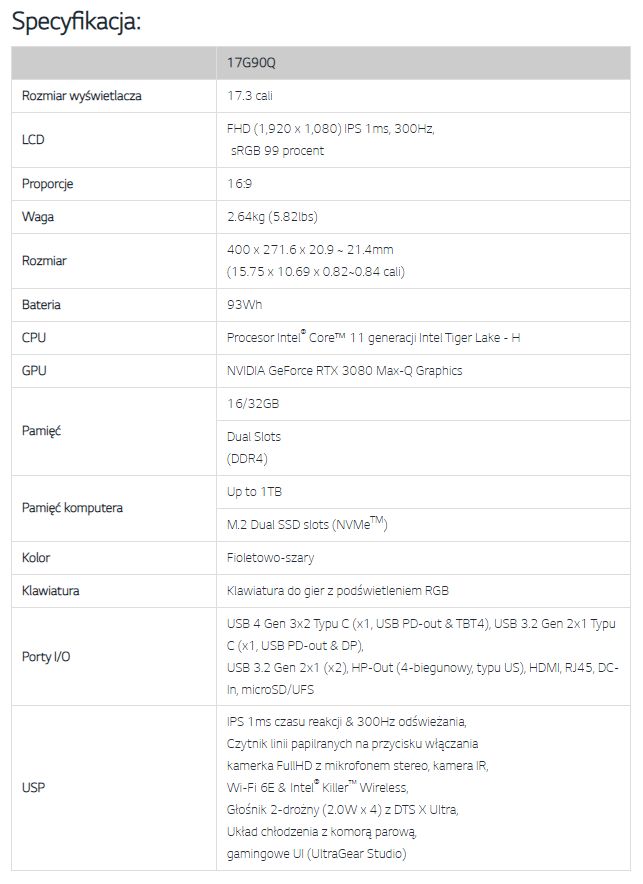This screenshot has width=643, height=884.
Task: Select the LCD row label
Action: tap(34, 140)
